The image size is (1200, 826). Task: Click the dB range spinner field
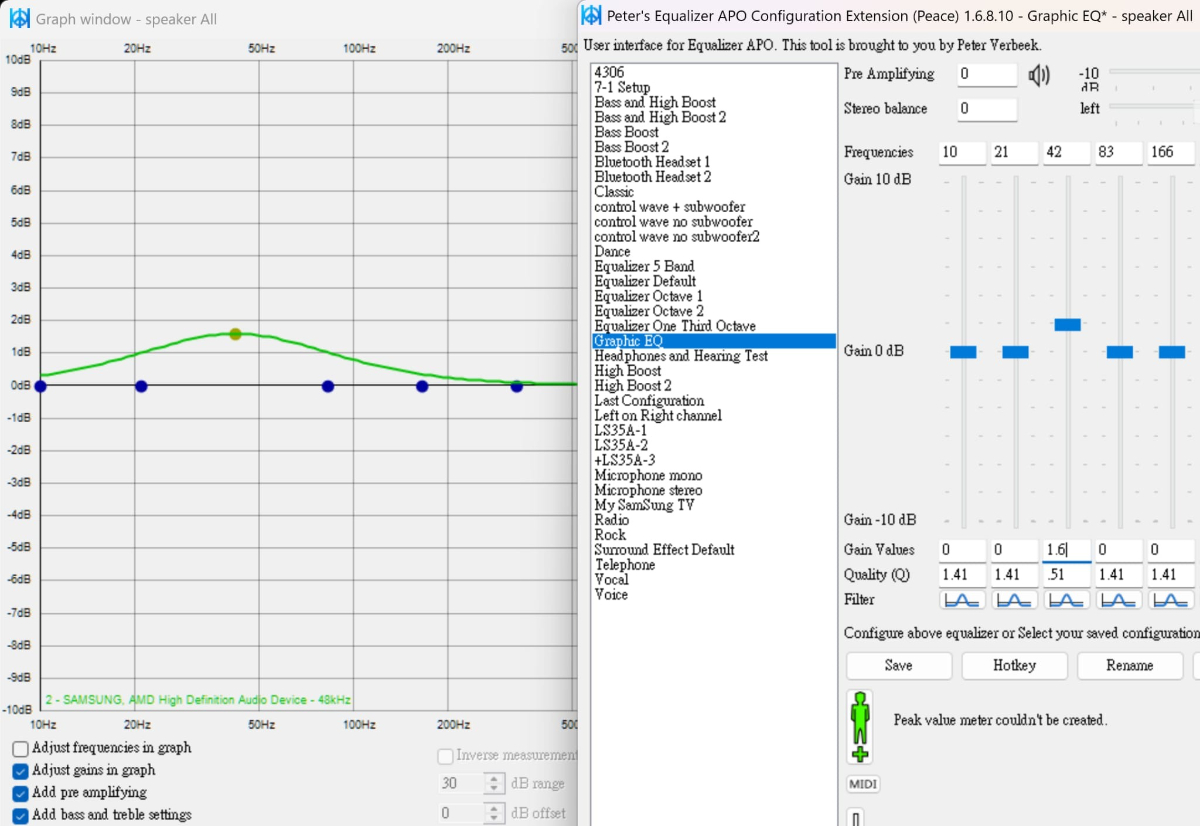tap(471, 784)
